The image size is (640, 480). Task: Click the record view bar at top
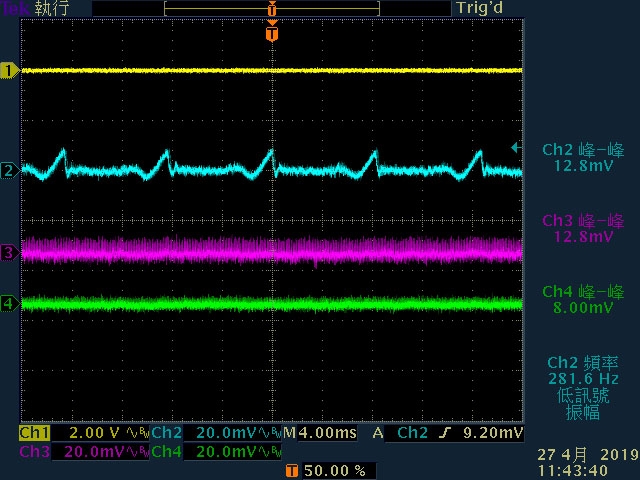click(x=271, y=8)
